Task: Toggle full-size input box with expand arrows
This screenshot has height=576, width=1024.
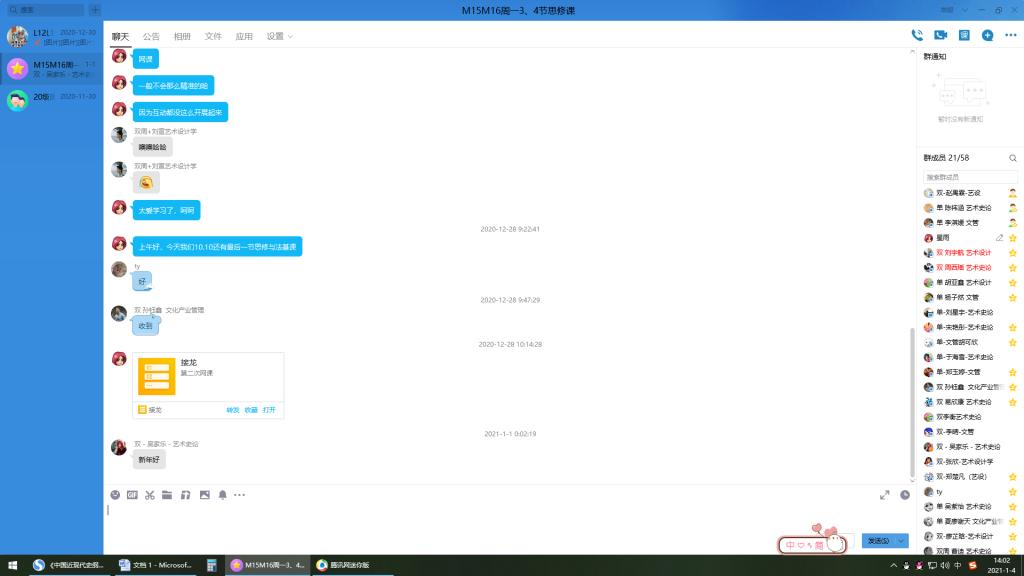Action: (884, 494)
